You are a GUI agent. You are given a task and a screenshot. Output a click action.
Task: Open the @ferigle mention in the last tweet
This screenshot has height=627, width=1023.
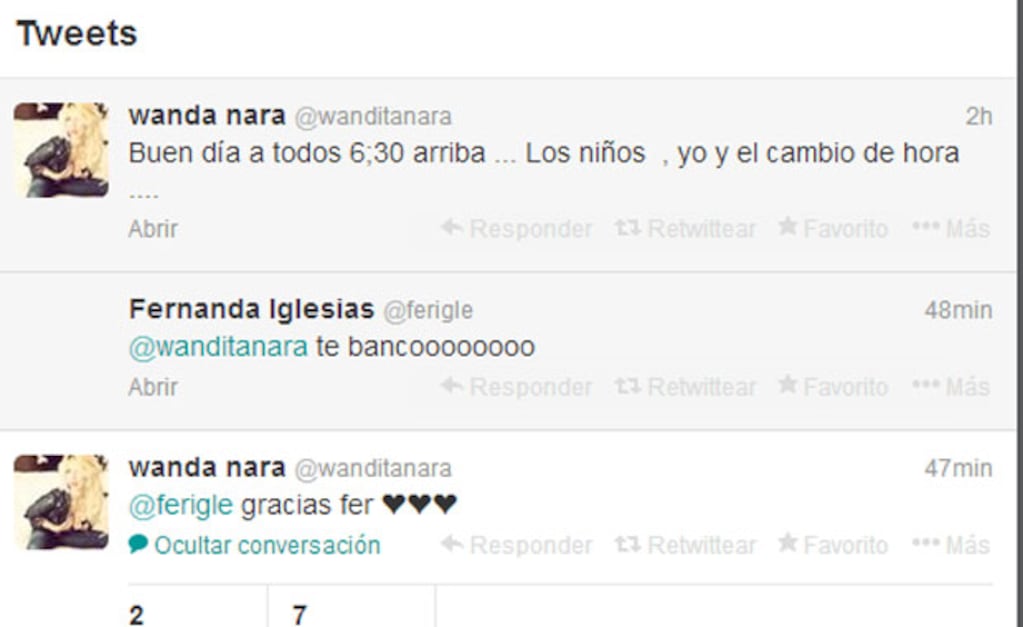181,505
